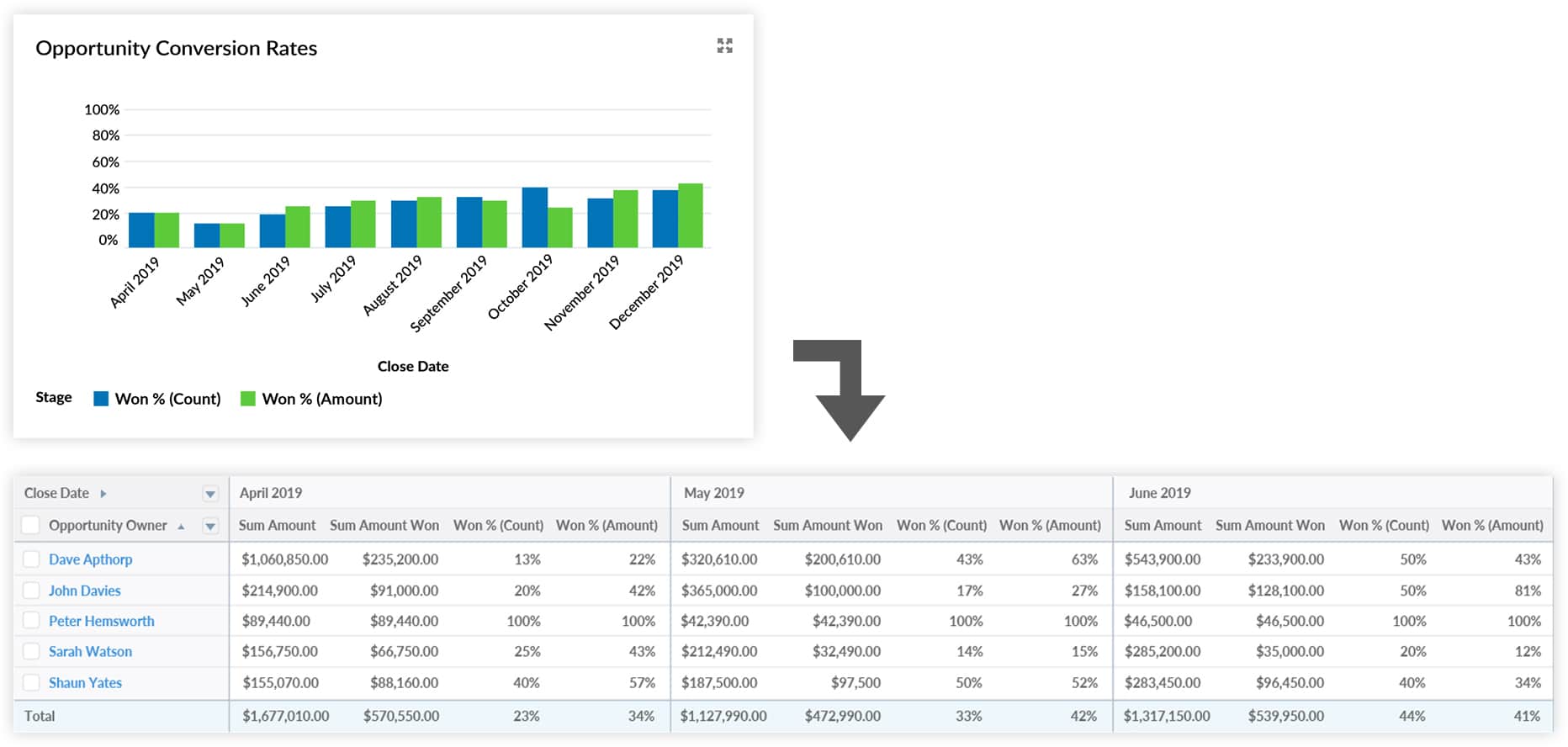Select the April 2019 column group header

[270, 493]
